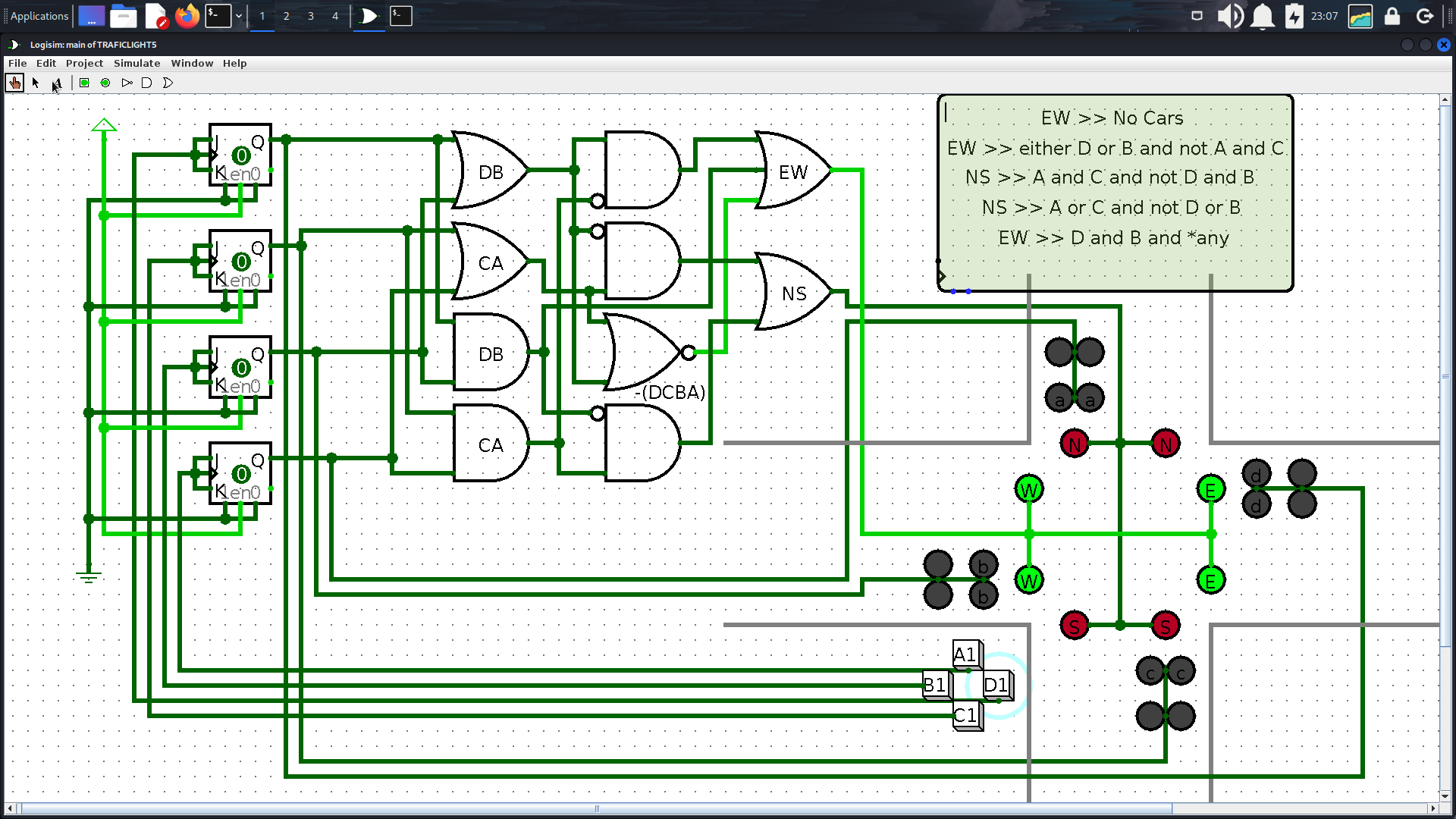Image resolution: width=1456 pixels, height=819 pixels.
Task: Open the Simulate menu
Action: (x=136, y=64)
